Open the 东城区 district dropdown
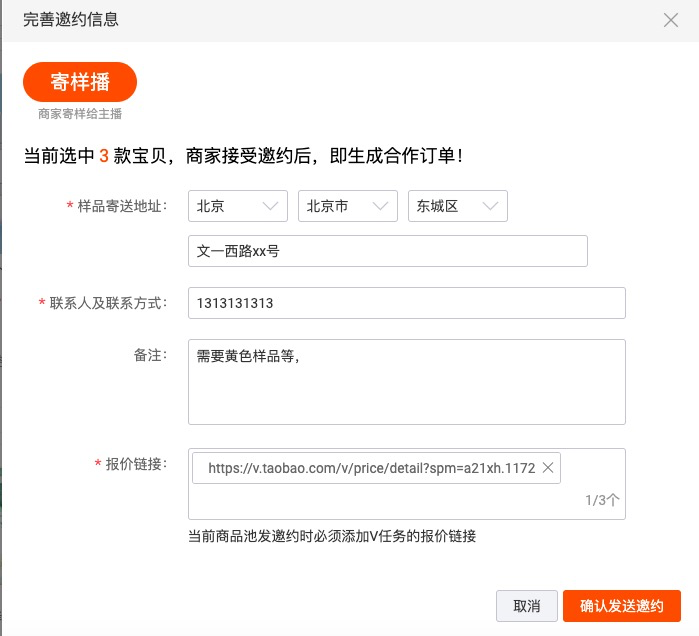Screen dimensions: 699x636 pyautogui.click(x=458, y=206)
